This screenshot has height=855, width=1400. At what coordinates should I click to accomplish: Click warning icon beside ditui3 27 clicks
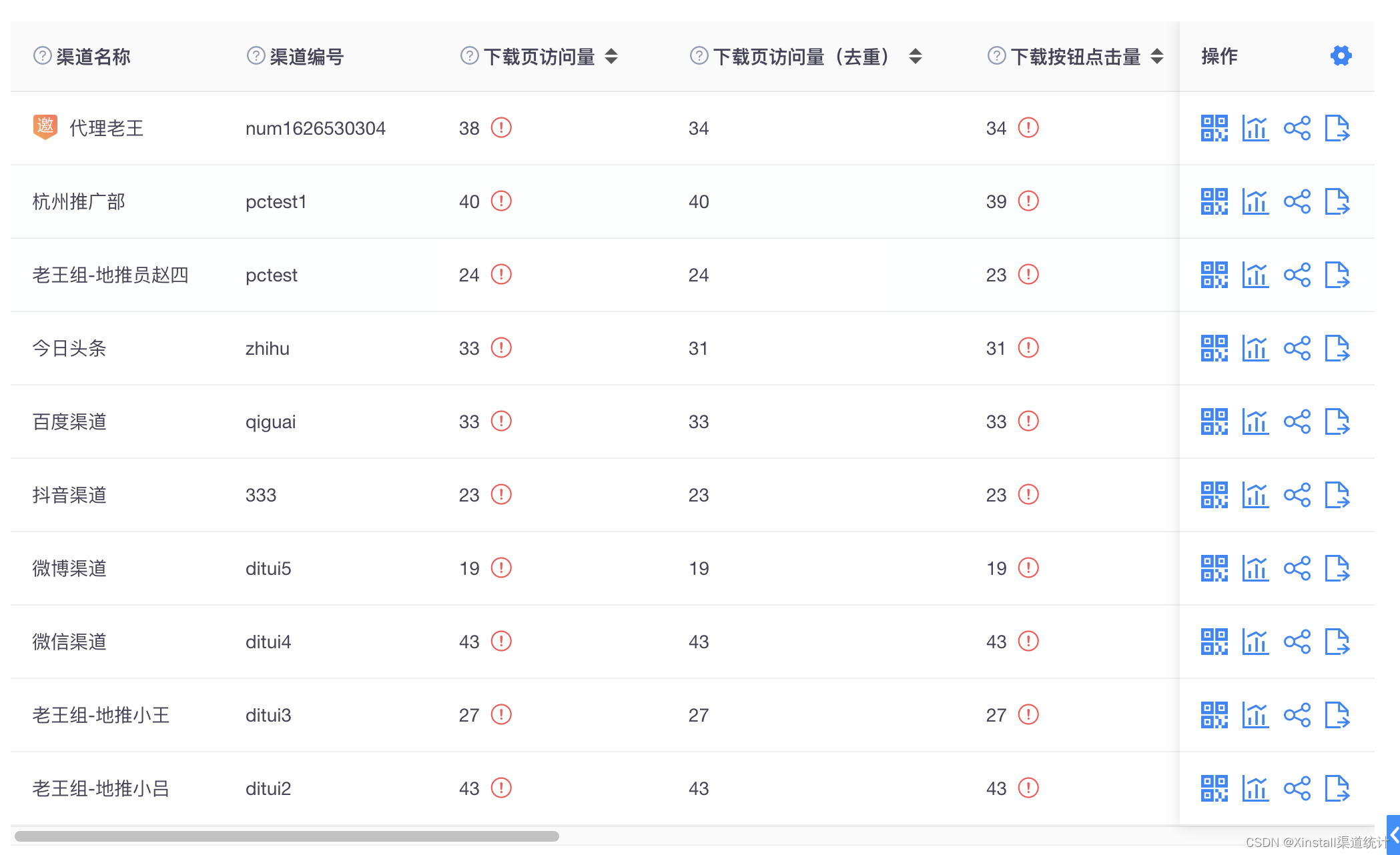(x=1028, y=714)
